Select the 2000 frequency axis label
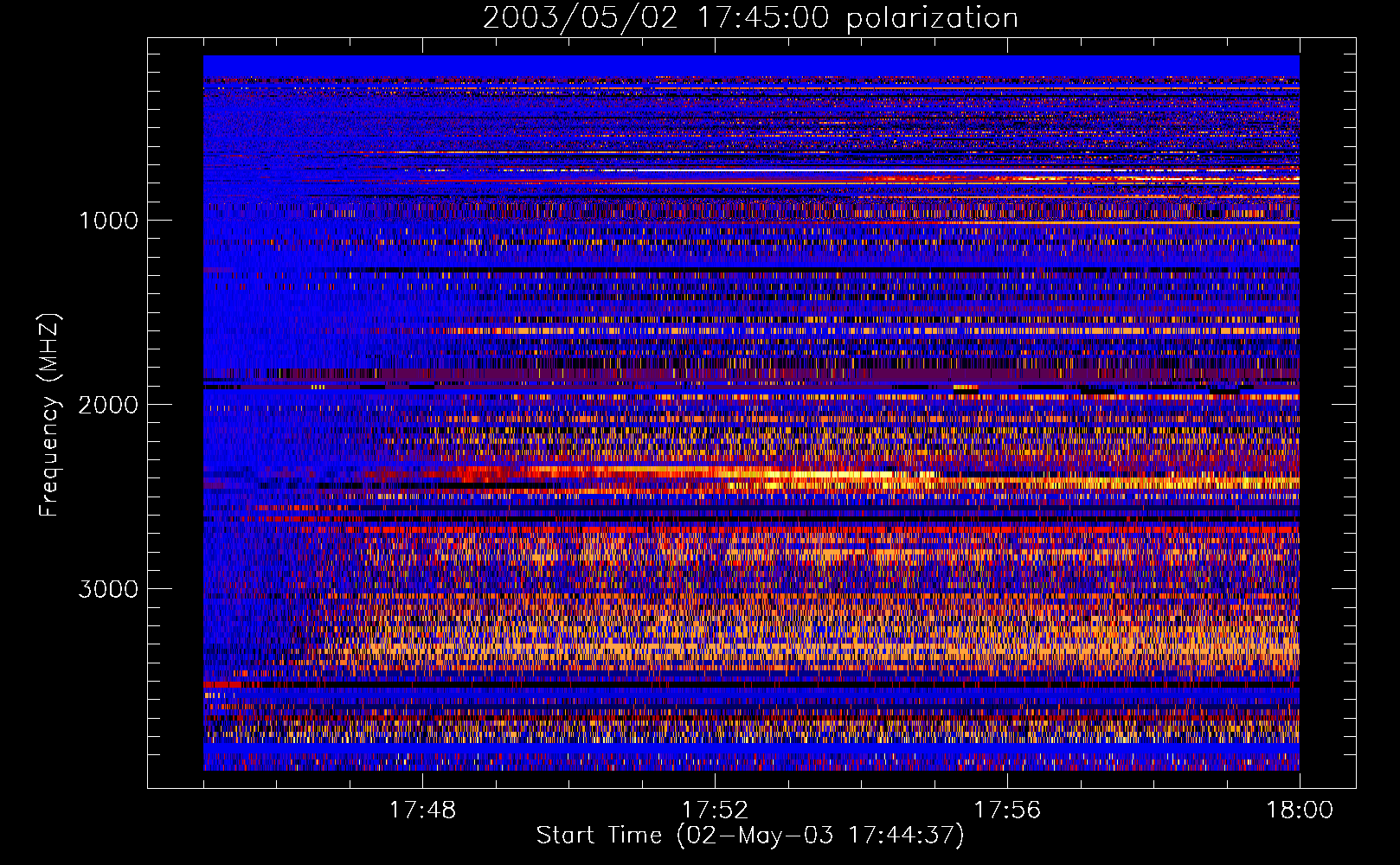Image resolution: width=1400 pixels, height=865 pixels. [x=108, y=405]
